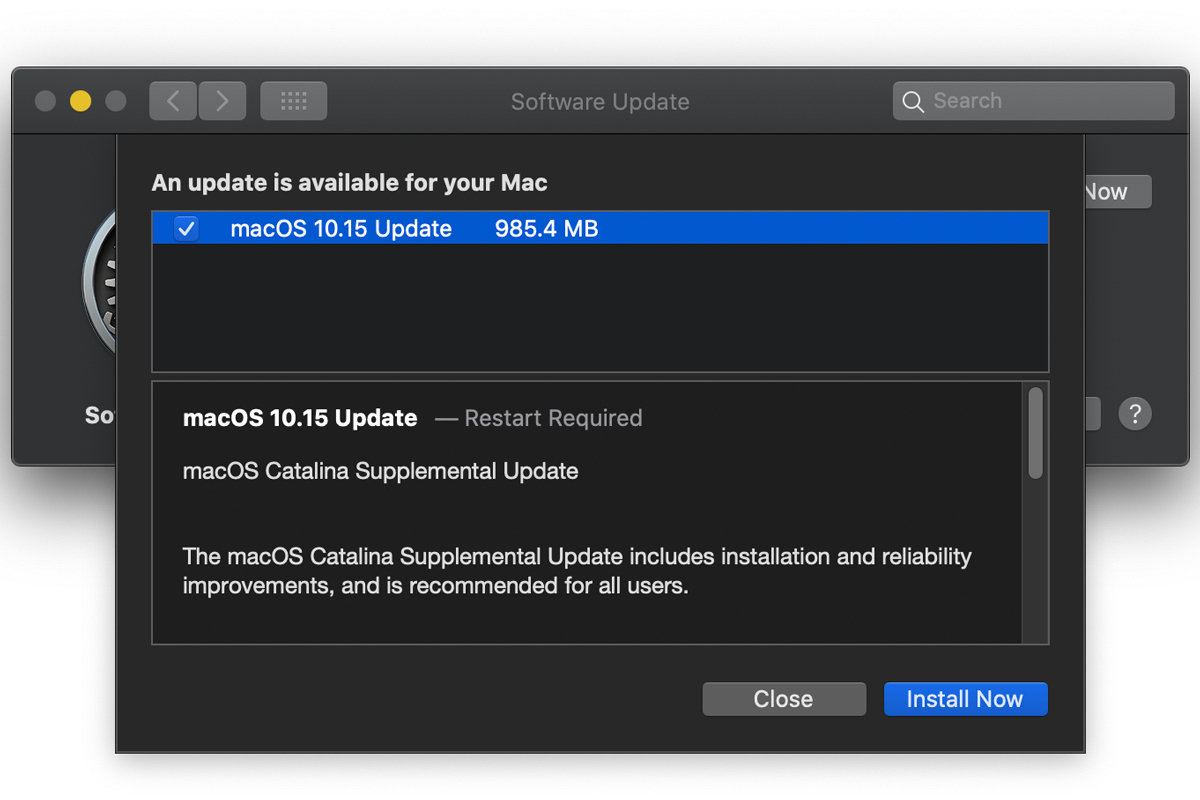Click the Software Update window title

pos(600,102)
